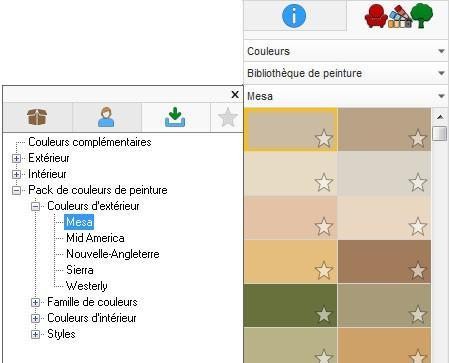Open the Bibliothèque de peinture dropdown
The width and height of the screenshot is (449, 363).
(x=346, y=73)
